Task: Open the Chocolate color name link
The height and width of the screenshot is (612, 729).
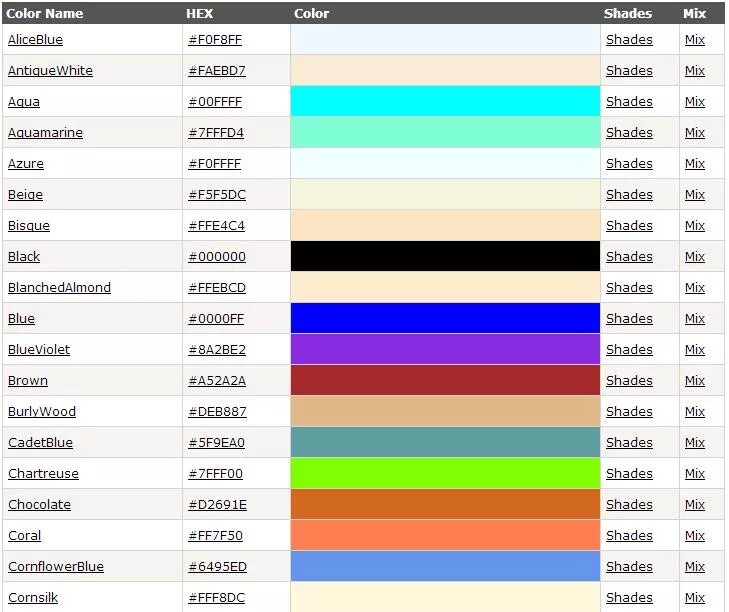Action: click(x=40, y=505)
